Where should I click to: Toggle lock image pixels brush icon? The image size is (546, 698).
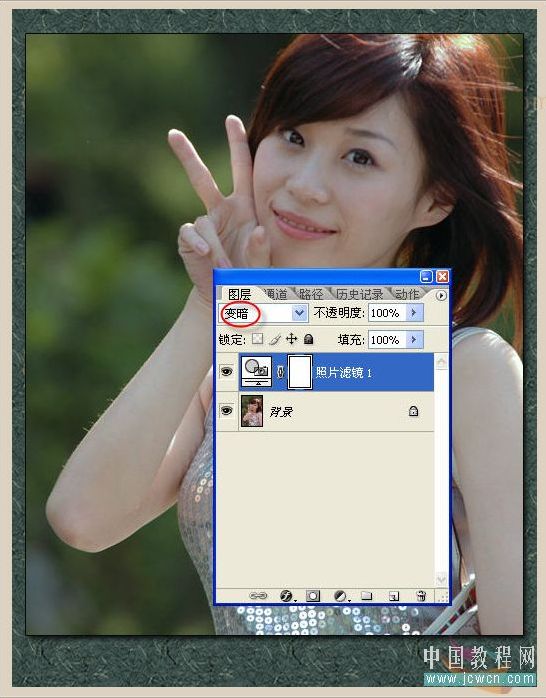point(275,340)
